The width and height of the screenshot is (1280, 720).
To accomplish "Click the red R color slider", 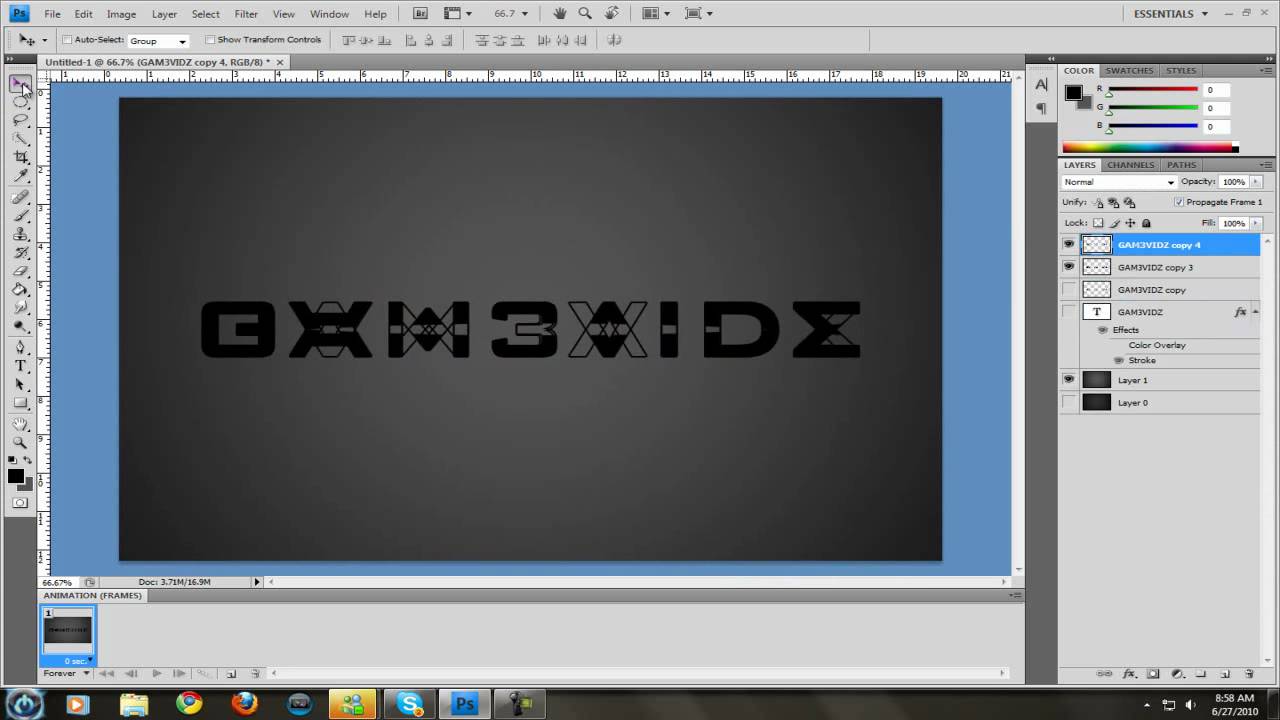I will point(1152,90).
